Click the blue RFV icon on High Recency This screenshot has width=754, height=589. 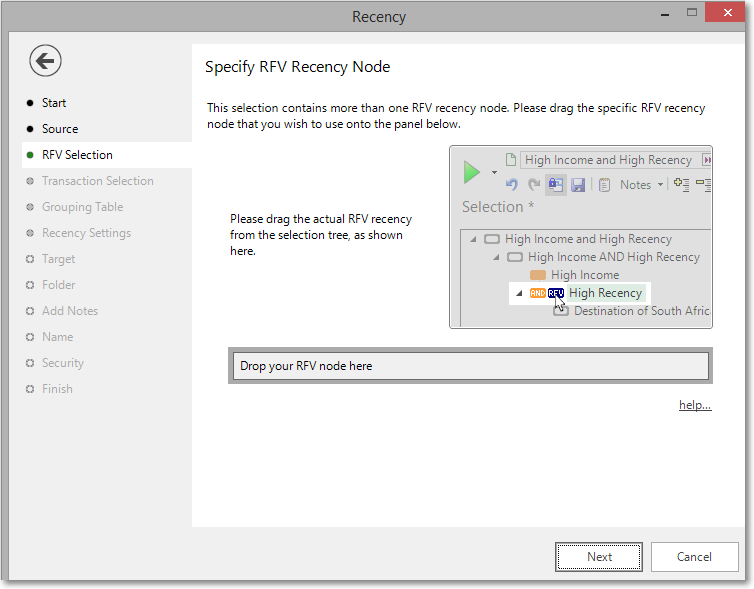[x=555, y=293]
